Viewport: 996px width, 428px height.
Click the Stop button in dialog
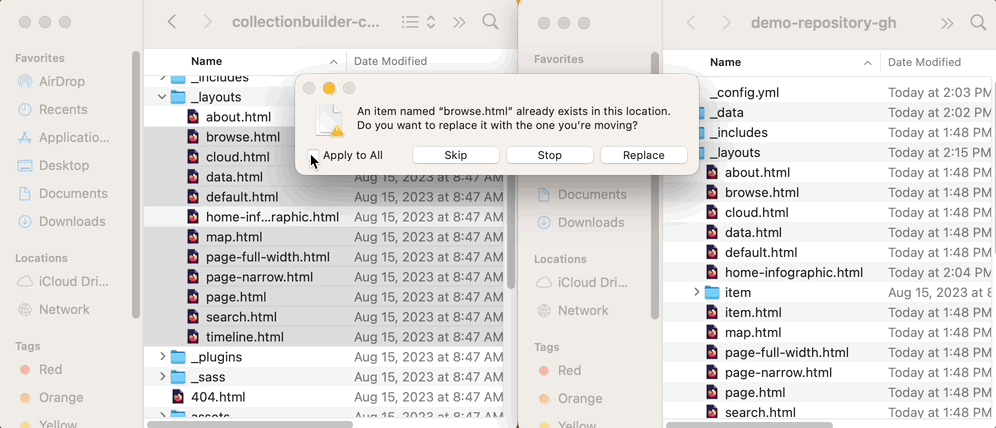tap(549, 156)
